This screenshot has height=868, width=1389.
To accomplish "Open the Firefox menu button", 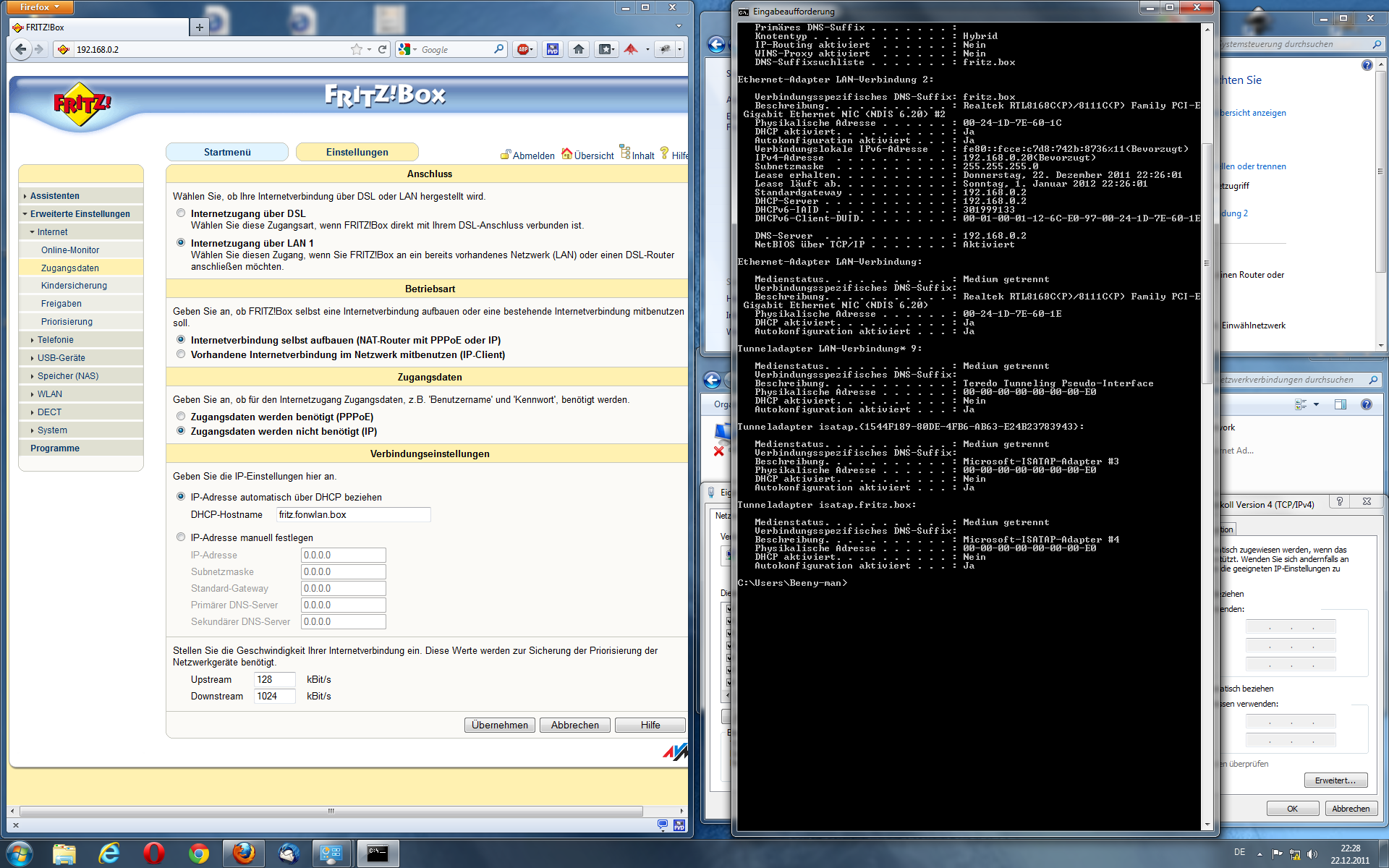I will (38, 7).
